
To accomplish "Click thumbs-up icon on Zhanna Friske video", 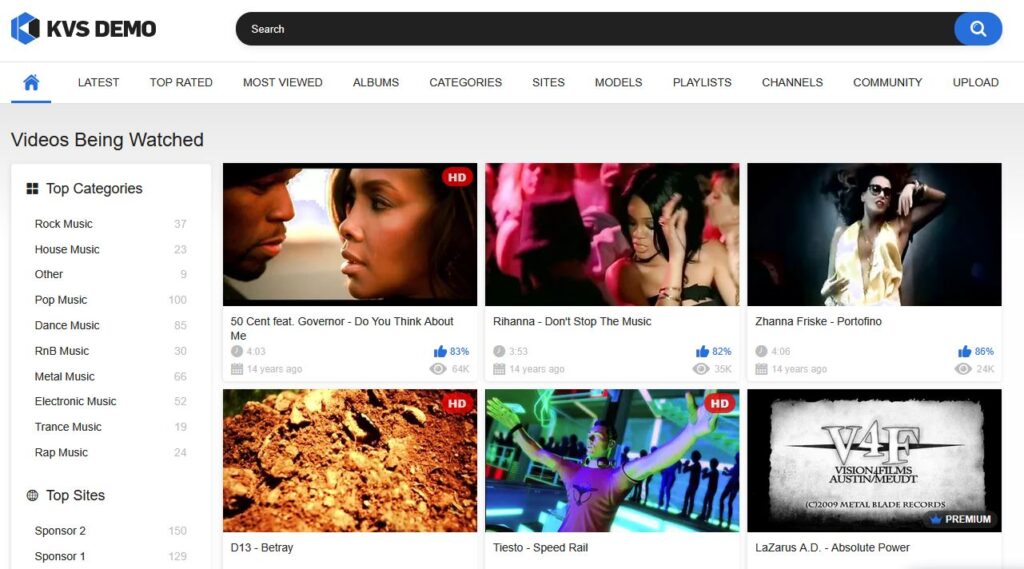I will click(965, 351).
